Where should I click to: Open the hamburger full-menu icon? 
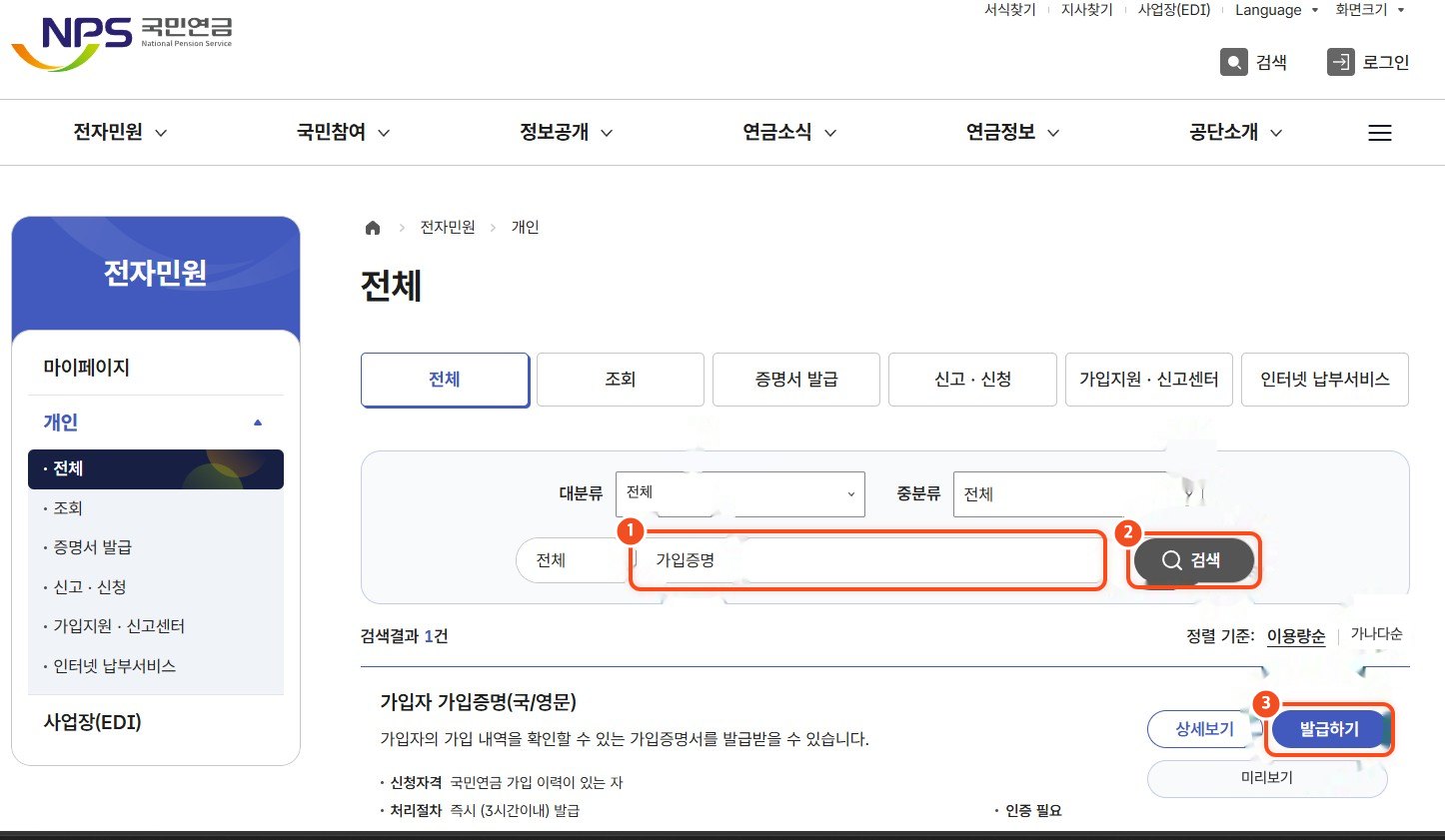1379,133
